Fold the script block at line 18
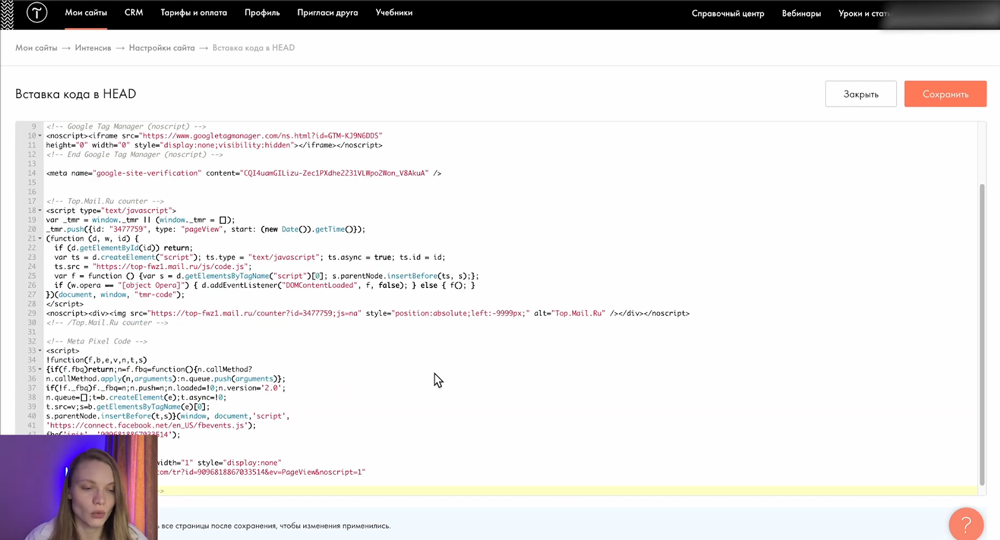Screen dimensions: 1000x540 pyautogui.click(x=40, y=211)
